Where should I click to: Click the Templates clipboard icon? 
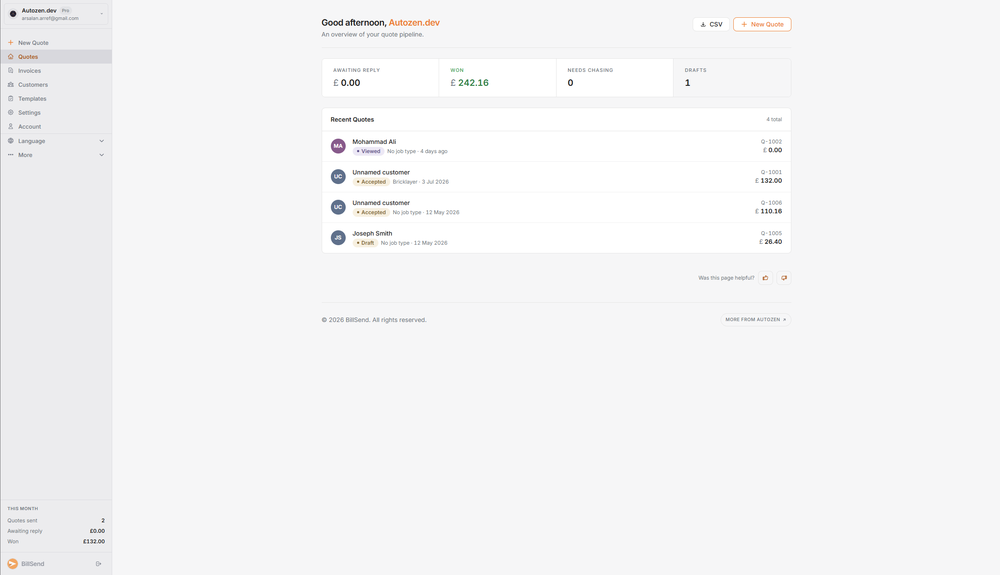coord(10,99)
